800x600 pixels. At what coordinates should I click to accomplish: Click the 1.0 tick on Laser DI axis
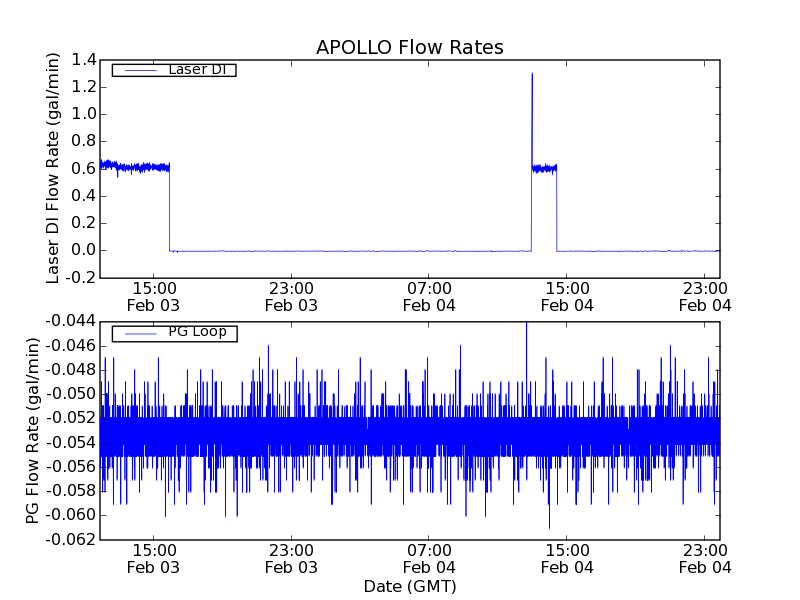point(83,114)
